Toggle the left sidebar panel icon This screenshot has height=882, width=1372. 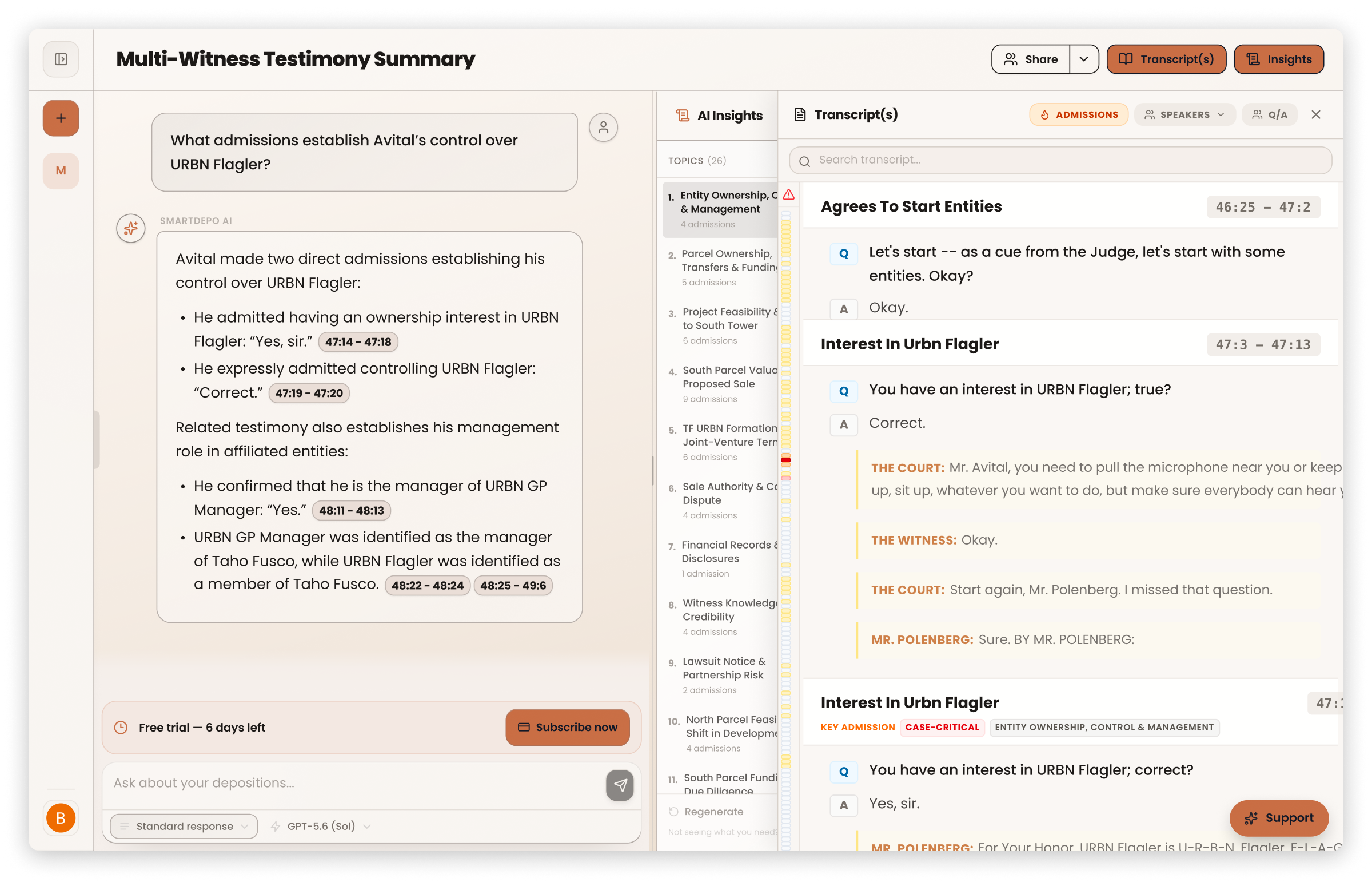click(x=61, y=59)
